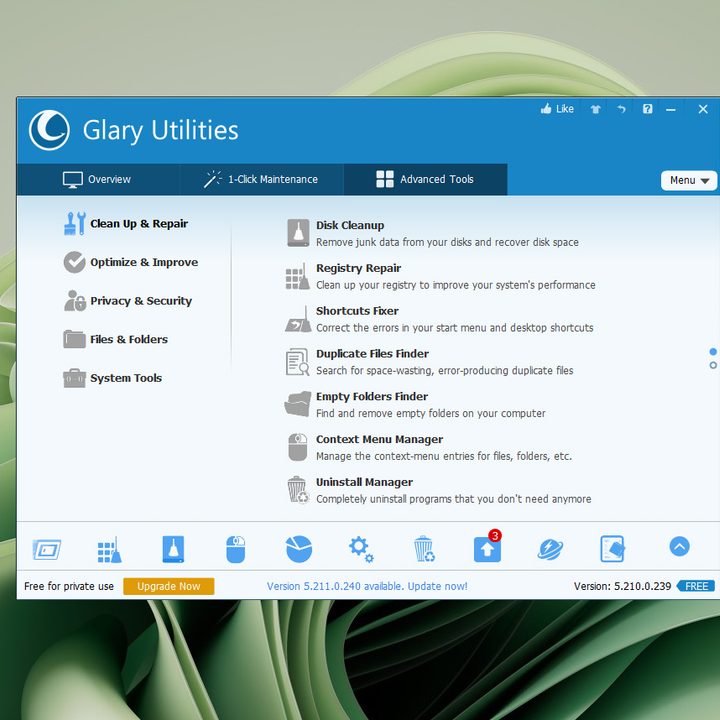The height and width of the screenshot is (720, 720).
Task: Select Files & Folders category
Action: click(x=116, y=339)
